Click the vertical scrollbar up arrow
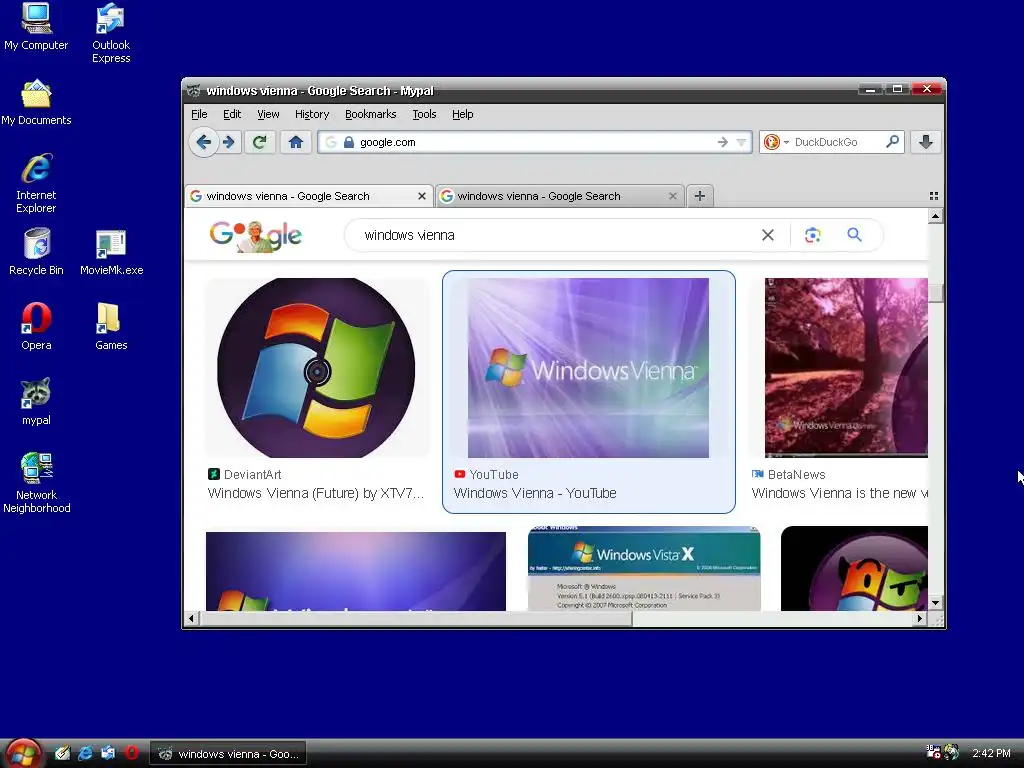Viewport: 1024px width, 768px height. 935,216
